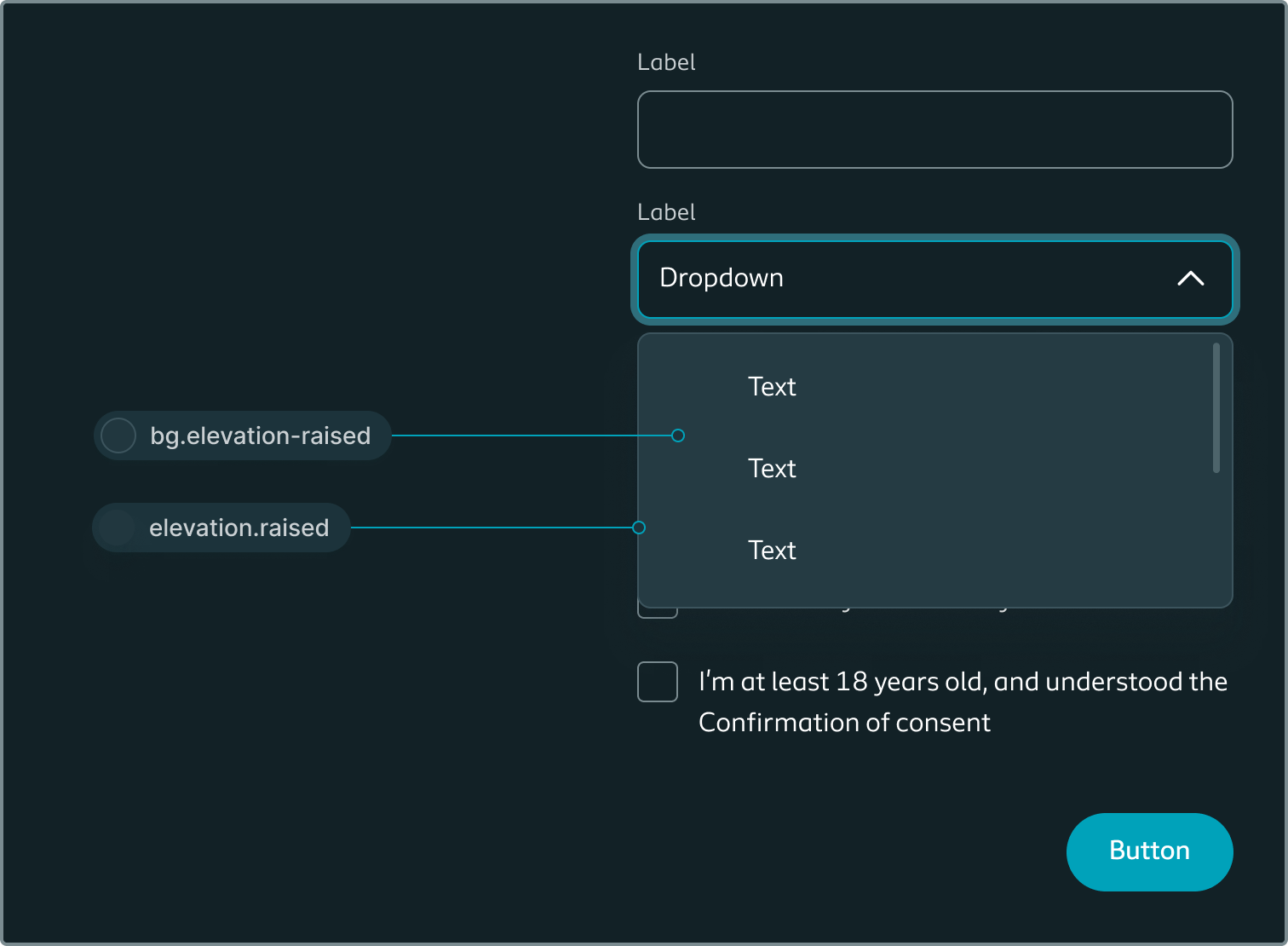Tick the 18 years old consent checkbox
This screenshot has width=1288, height=946.
tap(658, 682)
